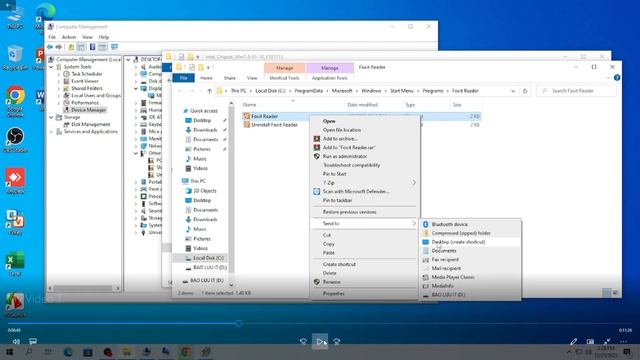Click the Uninstall Foxit Reader file icon
This screenshot has height=360, width=640.
[247, 125]
